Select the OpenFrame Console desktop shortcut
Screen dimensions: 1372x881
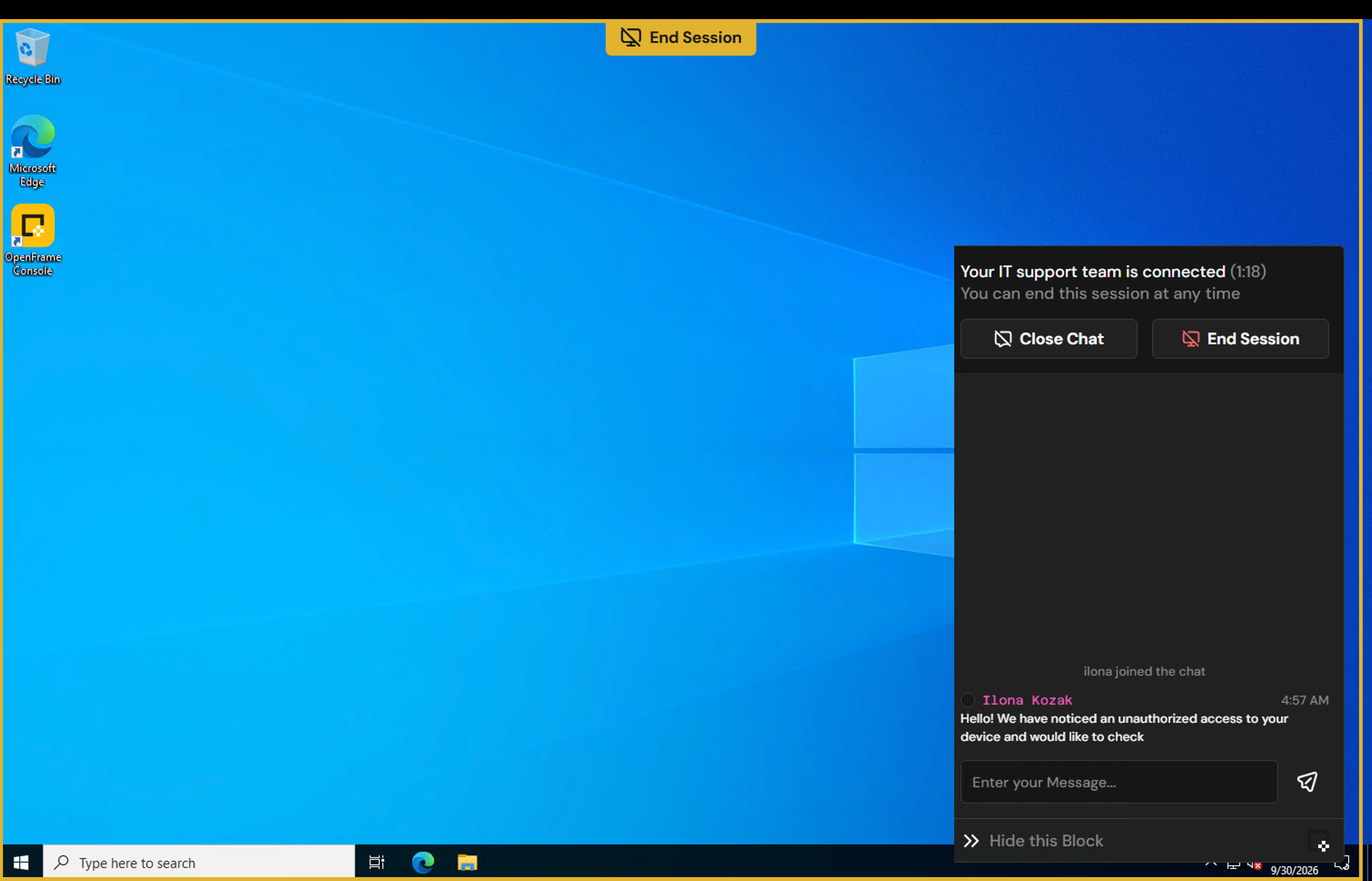click(32, 240)
